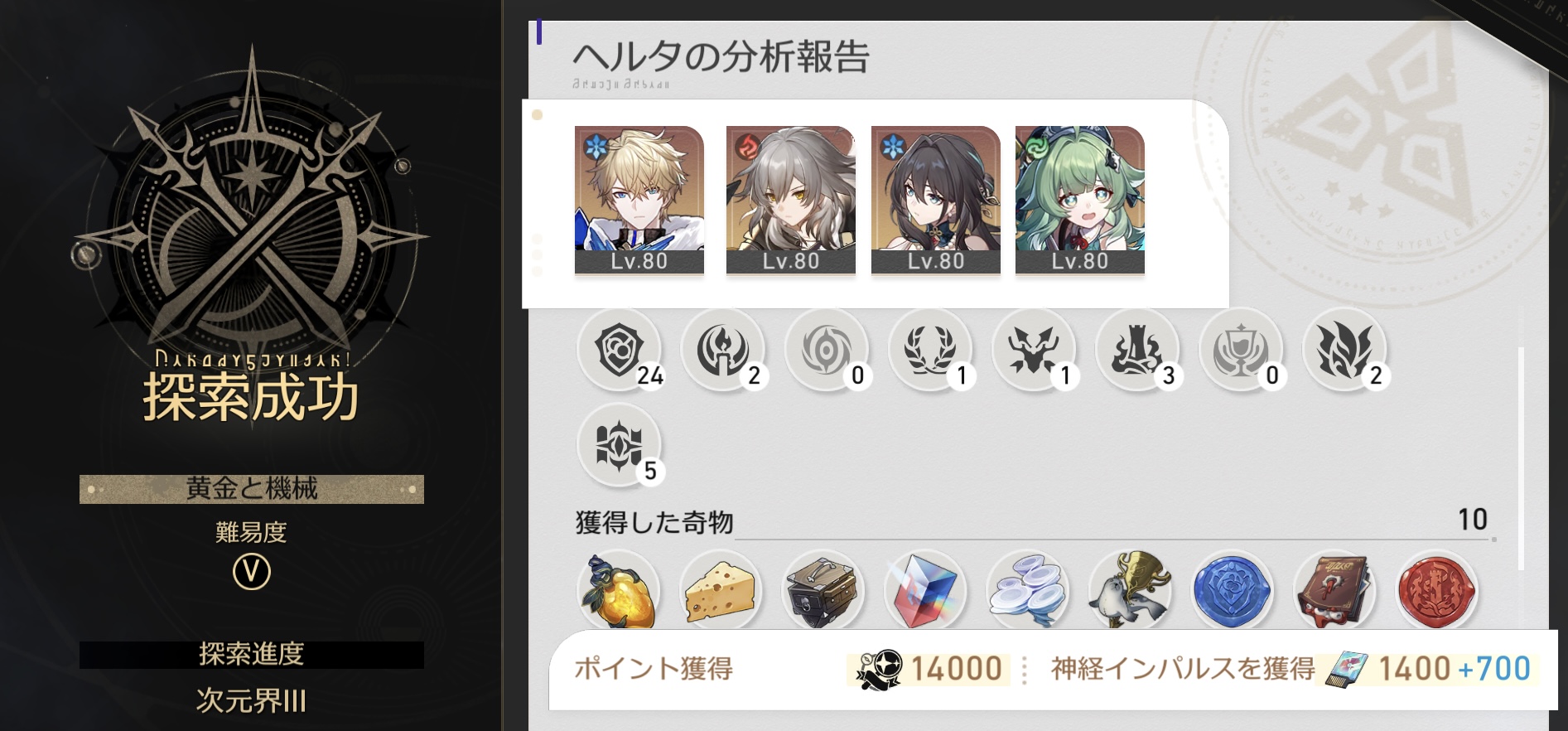Select the red wax seal curio
The image size is (1568, 731).
[x=1436, y=590]
